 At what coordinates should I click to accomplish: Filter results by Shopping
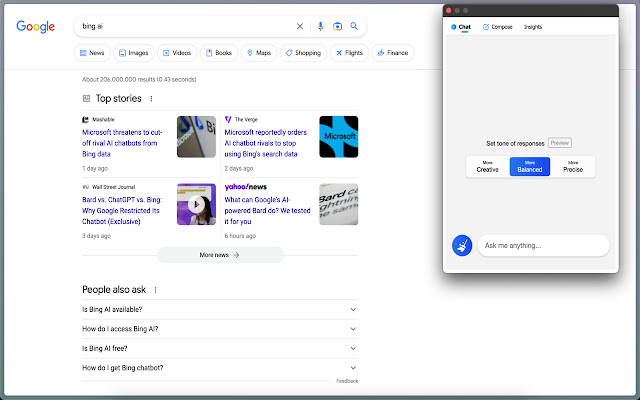pos(303,53)
